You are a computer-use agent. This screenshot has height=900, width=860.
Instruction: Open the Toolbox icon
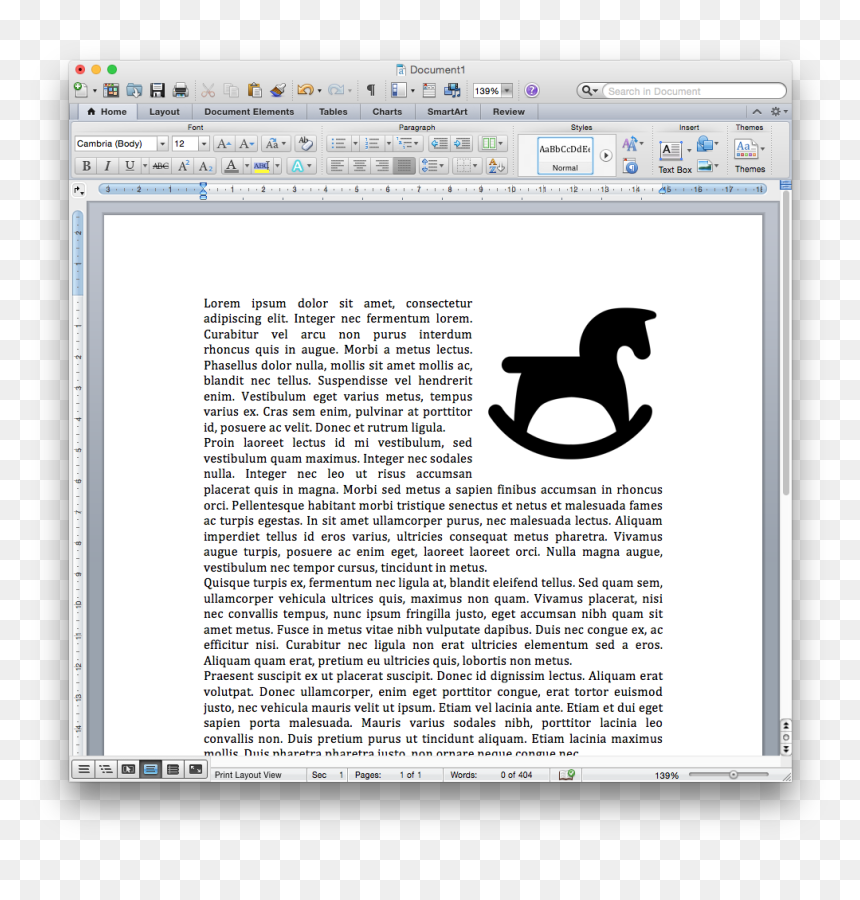coord(429,90)
